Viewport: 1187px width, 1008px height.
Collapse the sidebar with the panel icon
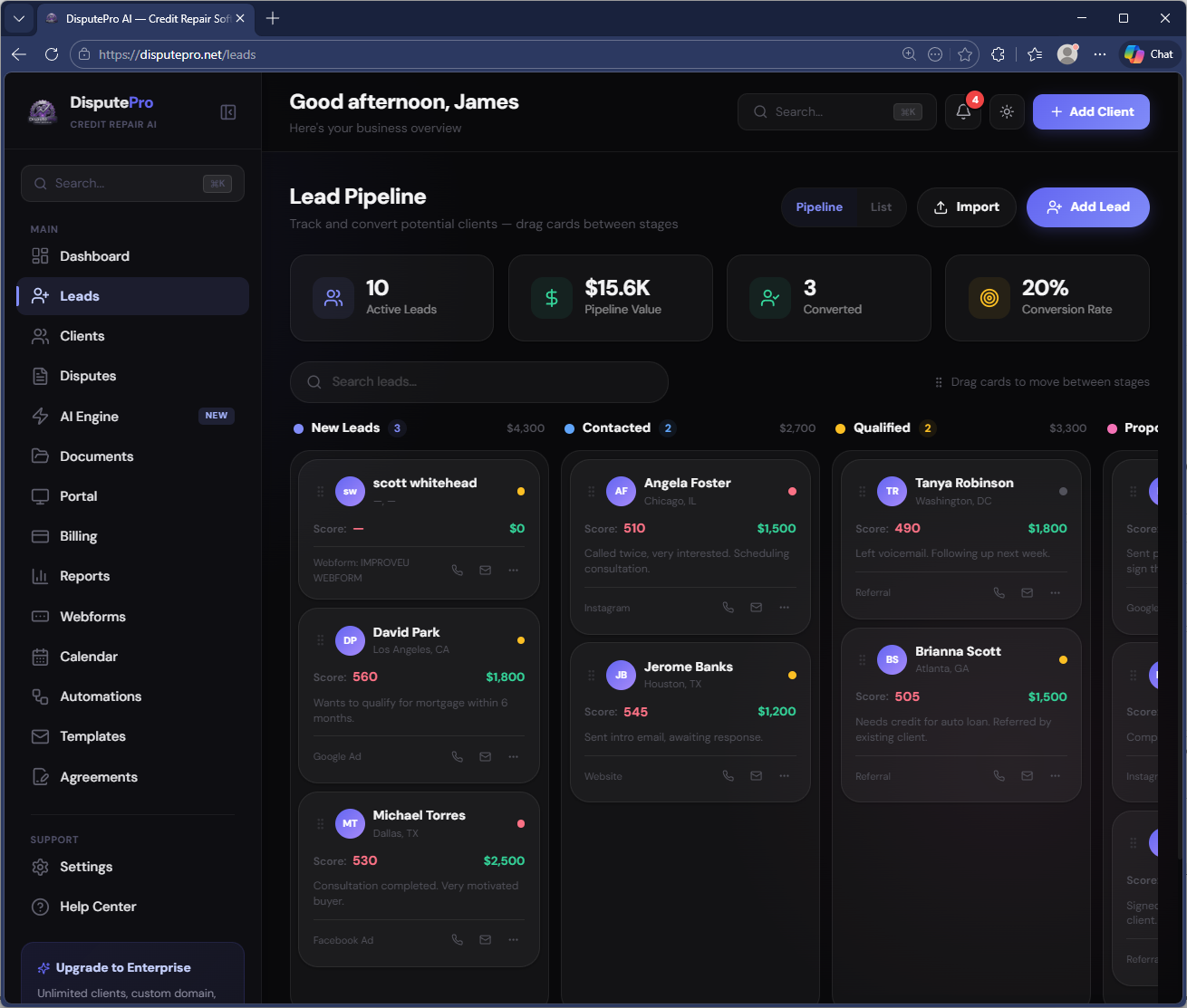(228, 112)
